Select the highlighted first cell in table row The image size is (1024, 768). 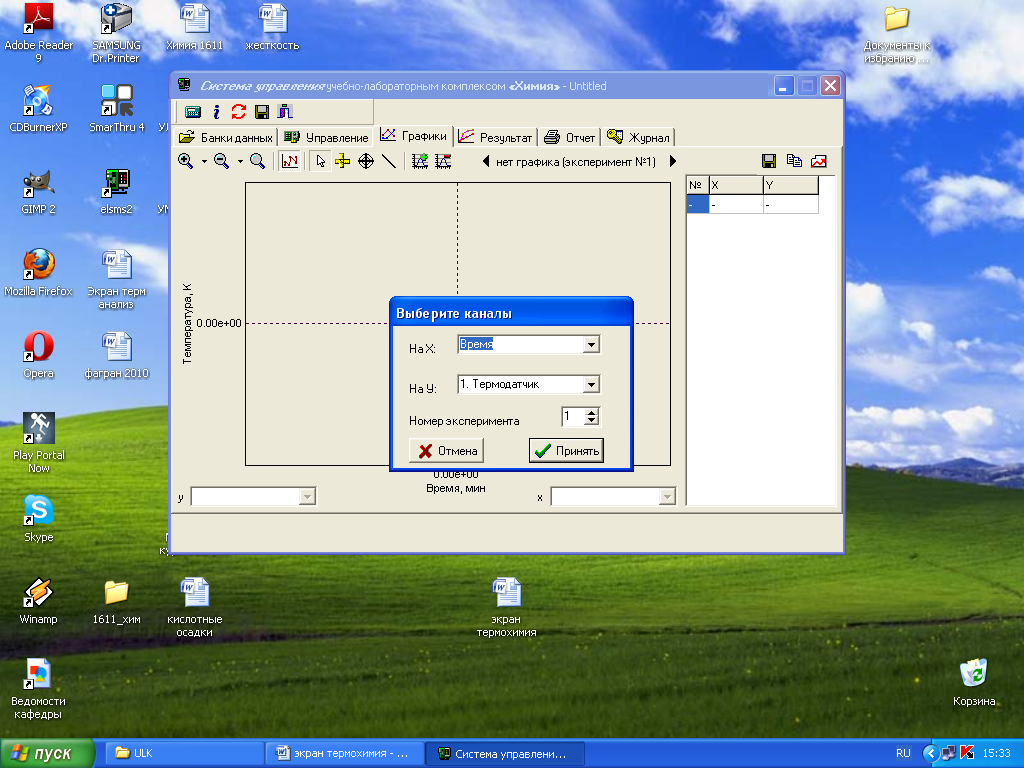click(x=697, y=204)
